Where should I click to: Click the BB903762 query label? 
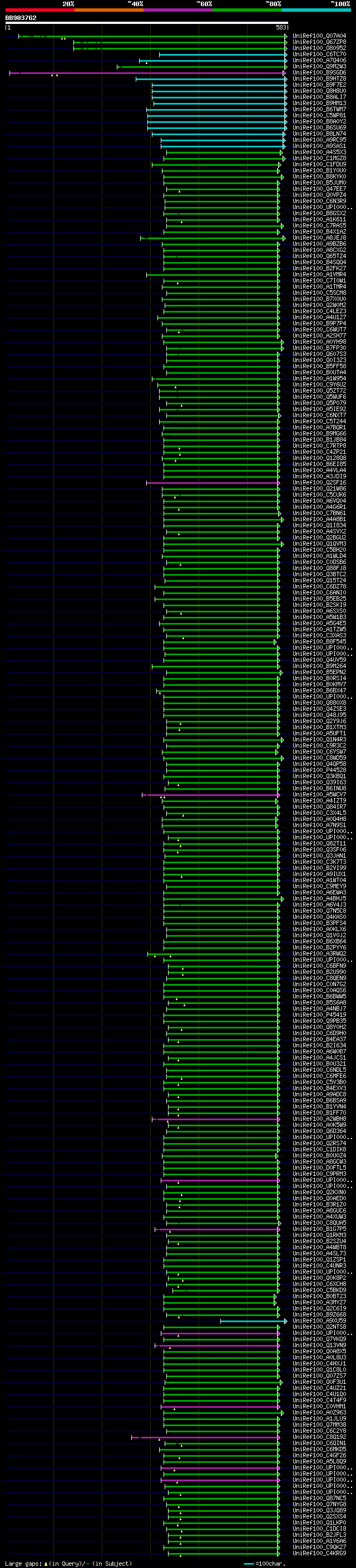click(21, 18)
